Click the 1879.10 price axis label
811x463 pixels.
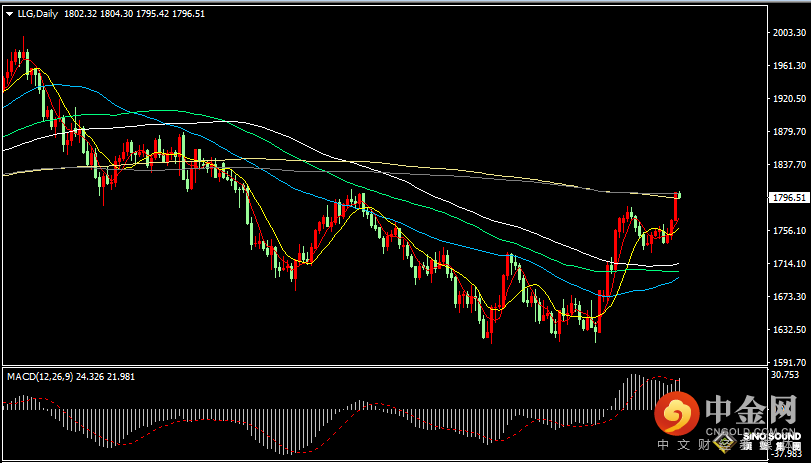789,132
